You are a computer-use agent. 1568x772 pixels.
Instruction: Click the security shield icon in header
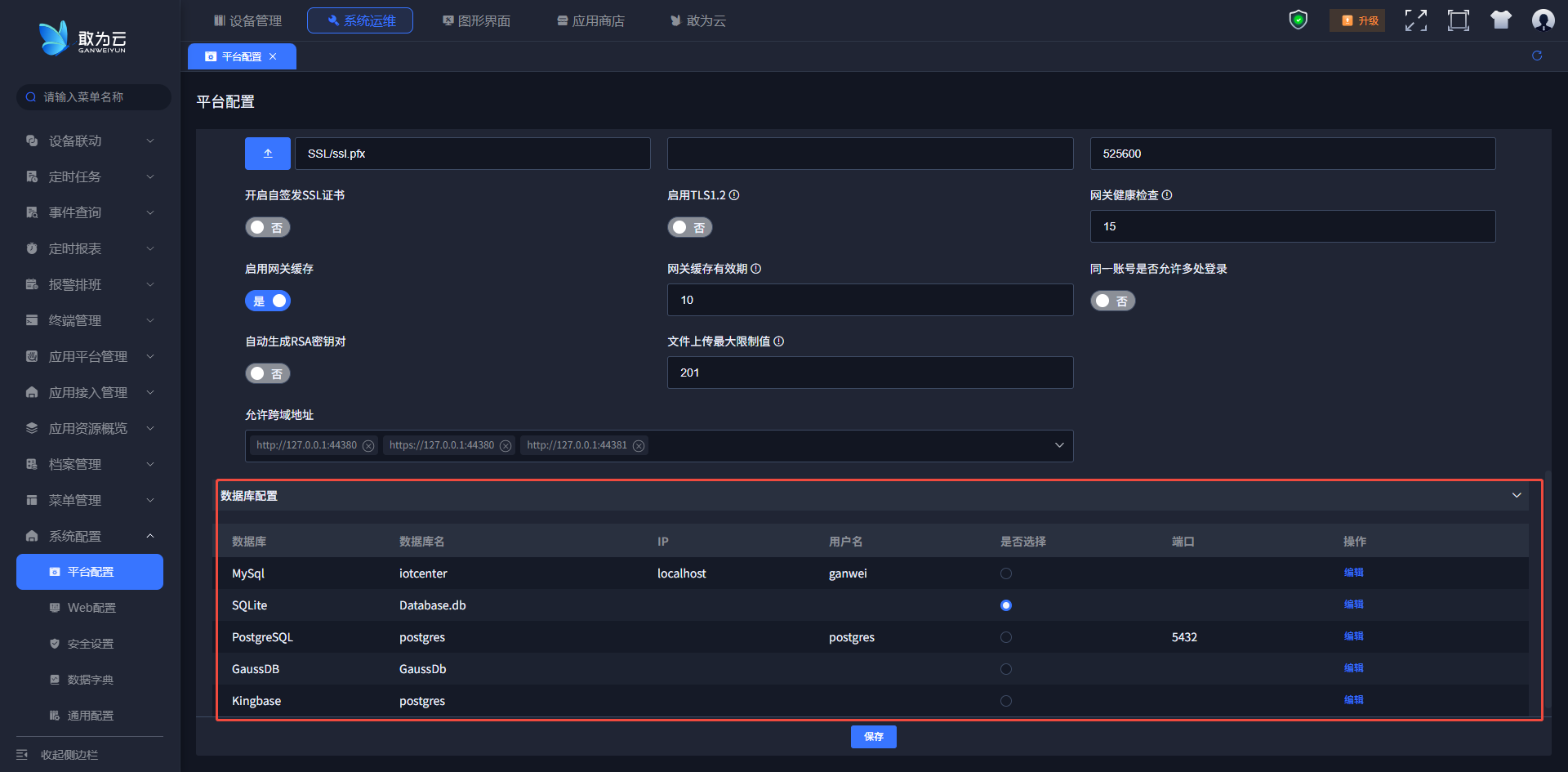pos(1298,20)
